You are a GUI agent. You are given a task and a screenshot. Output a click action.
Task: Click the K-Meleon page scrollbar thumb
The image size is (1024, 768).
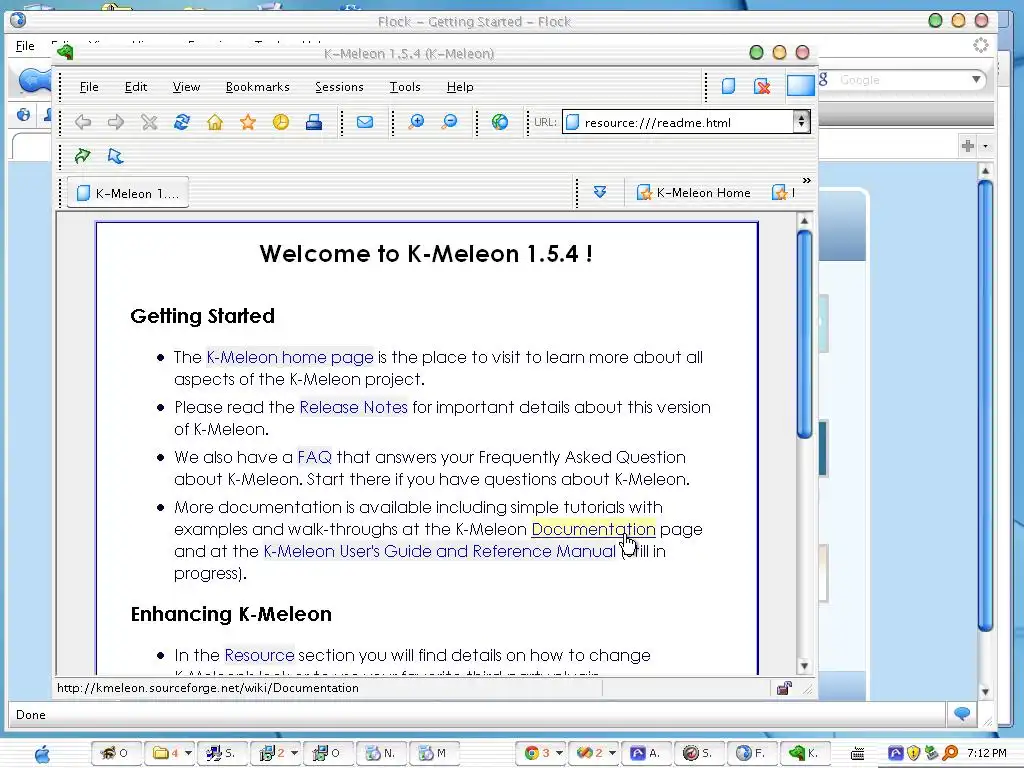pos(805,334)
